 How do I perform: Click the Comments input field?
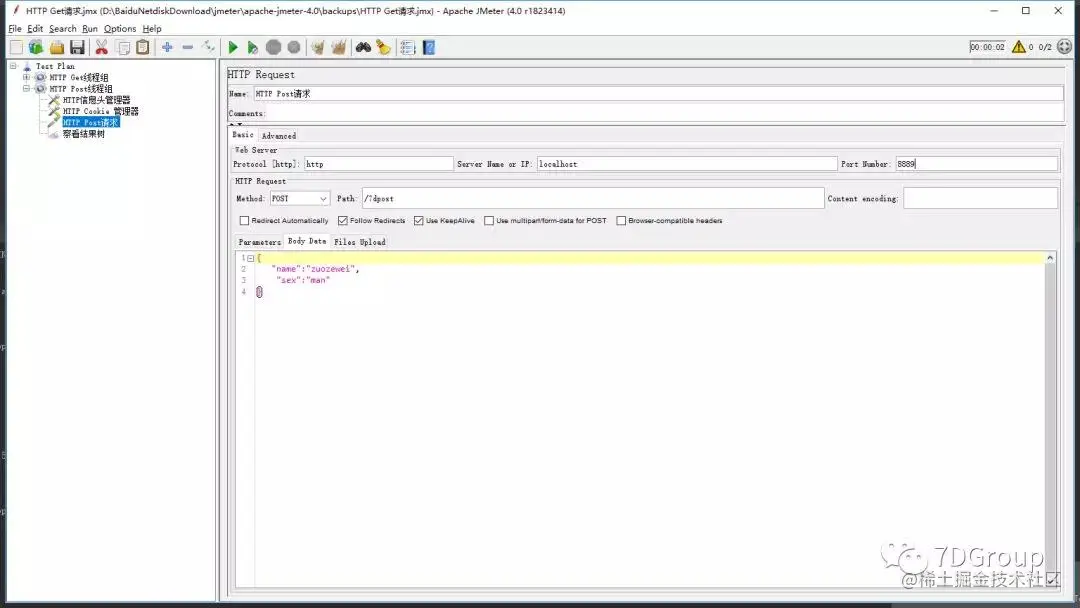(x=665, y=113)
